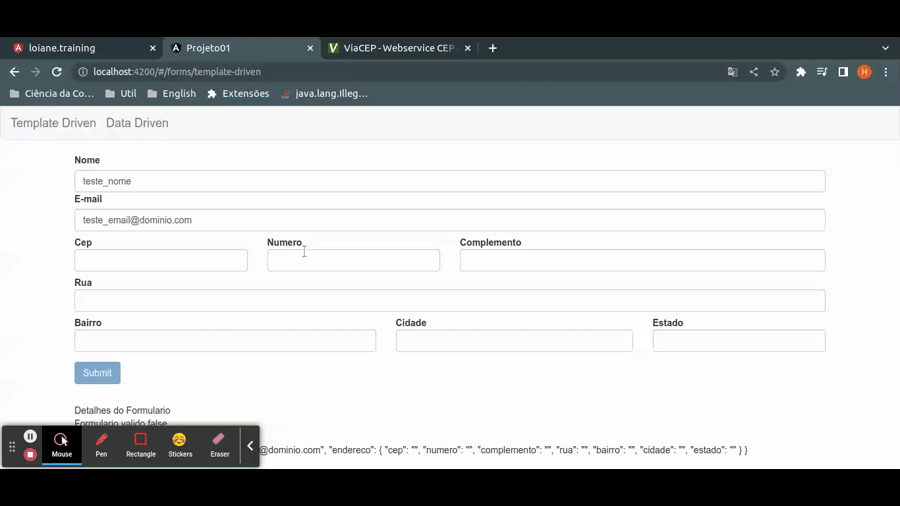
Task: Close the ViaCEP tab
Action: (x=467, y=48)
